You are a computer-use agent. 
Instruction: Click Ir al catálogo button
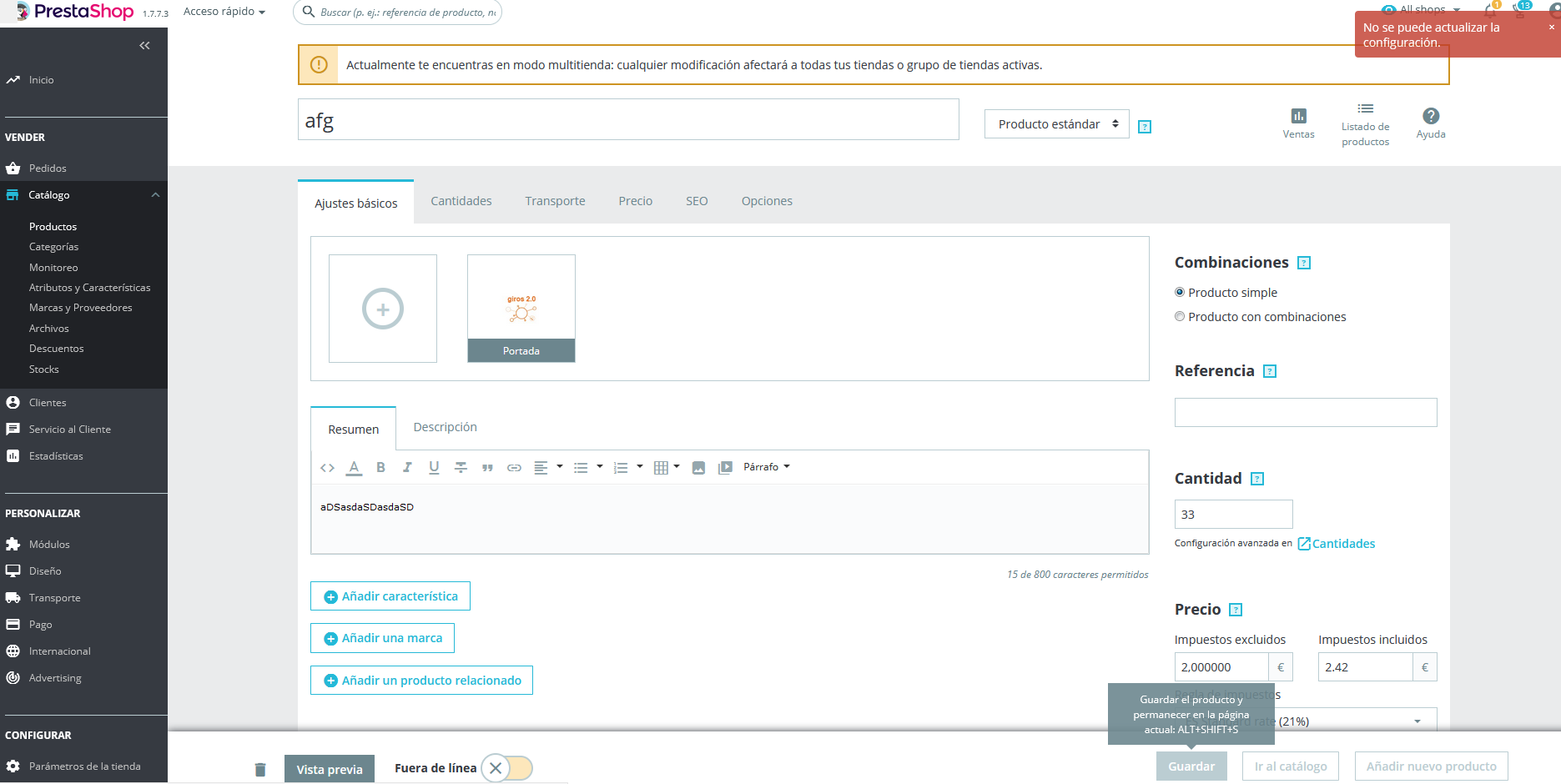pos(1291,766)
